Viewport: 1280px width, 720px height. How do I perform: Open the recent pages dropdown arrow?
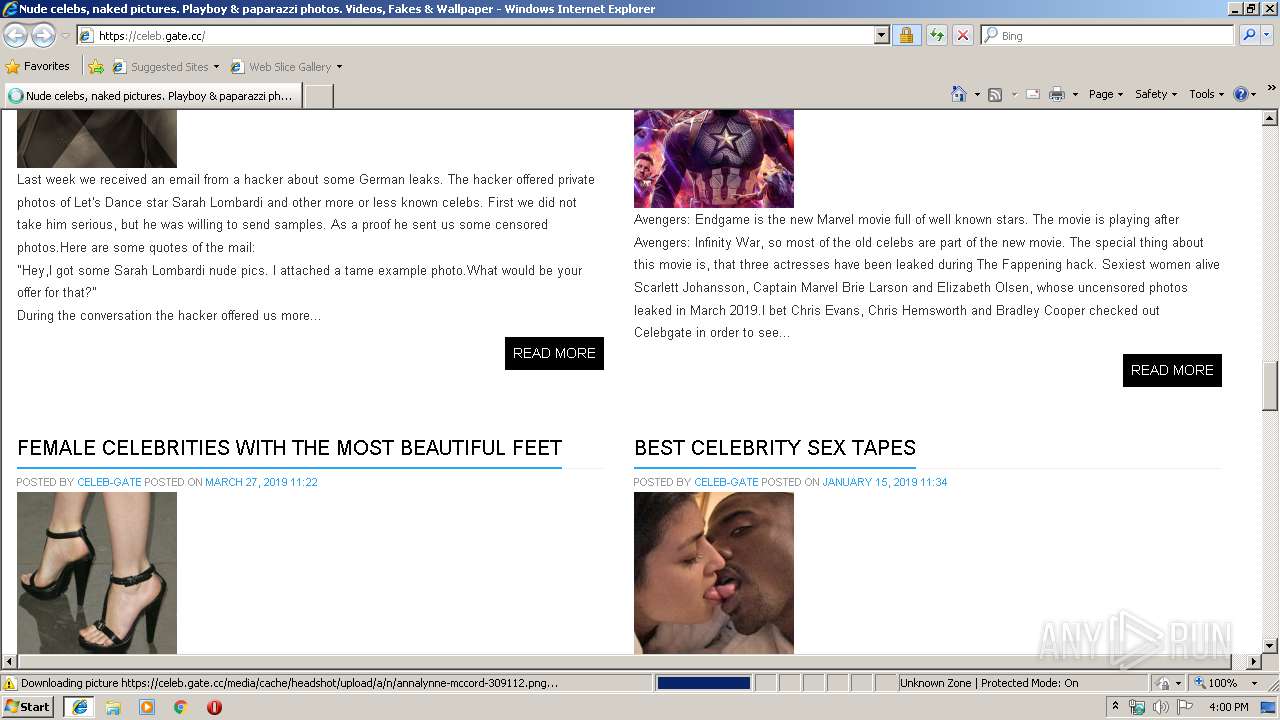click(65, 36)
